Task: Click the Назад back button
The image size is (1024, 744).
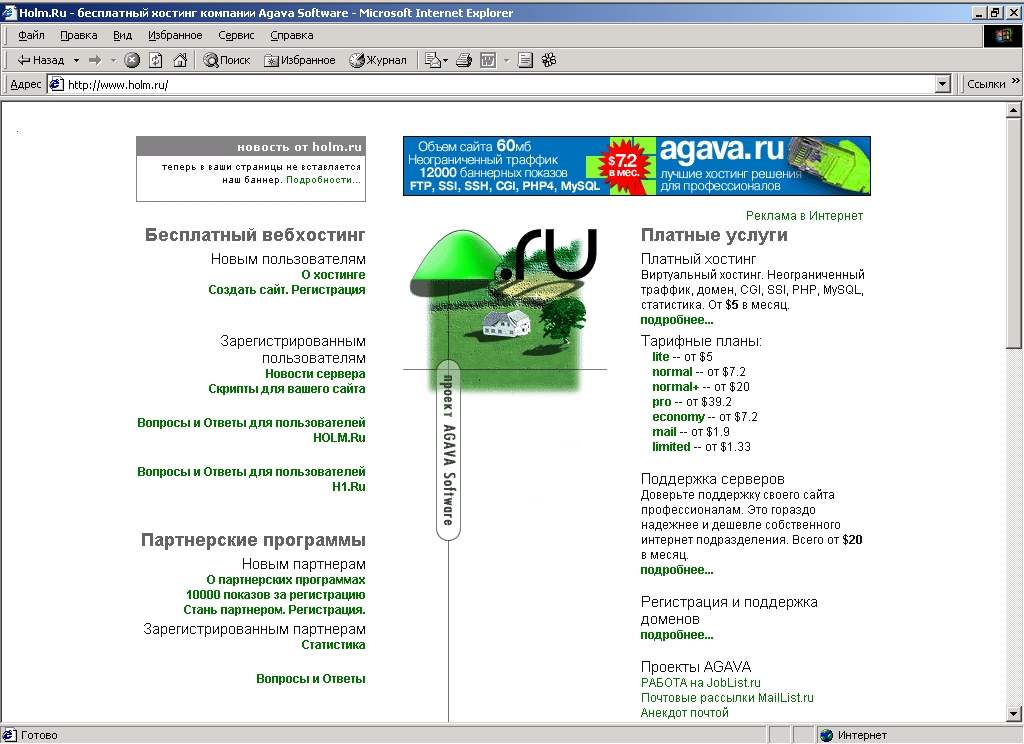Action: (40, 60)
